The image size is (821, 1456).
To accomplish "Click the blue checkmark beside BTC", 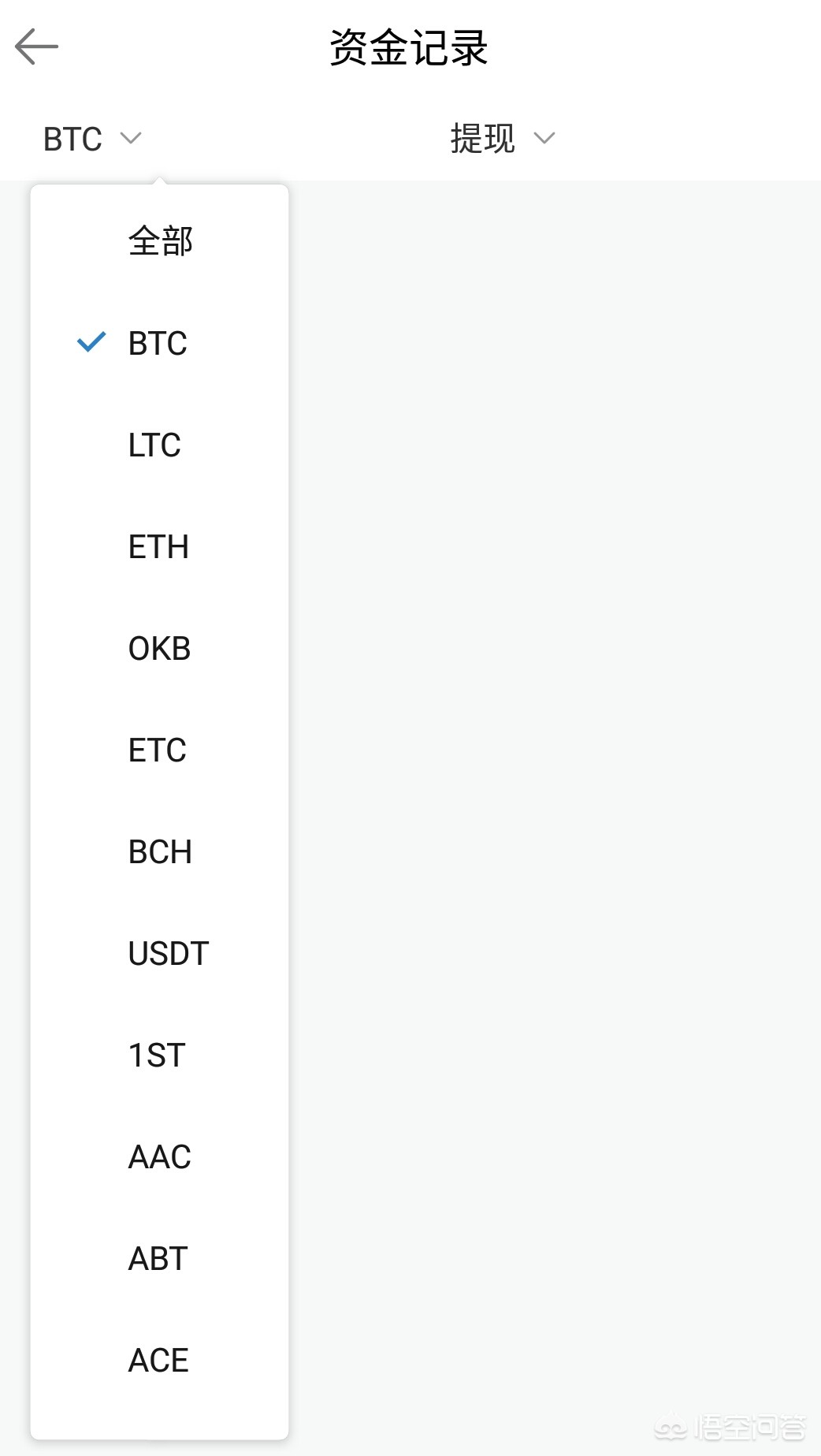I will click(x=91, y=342).
